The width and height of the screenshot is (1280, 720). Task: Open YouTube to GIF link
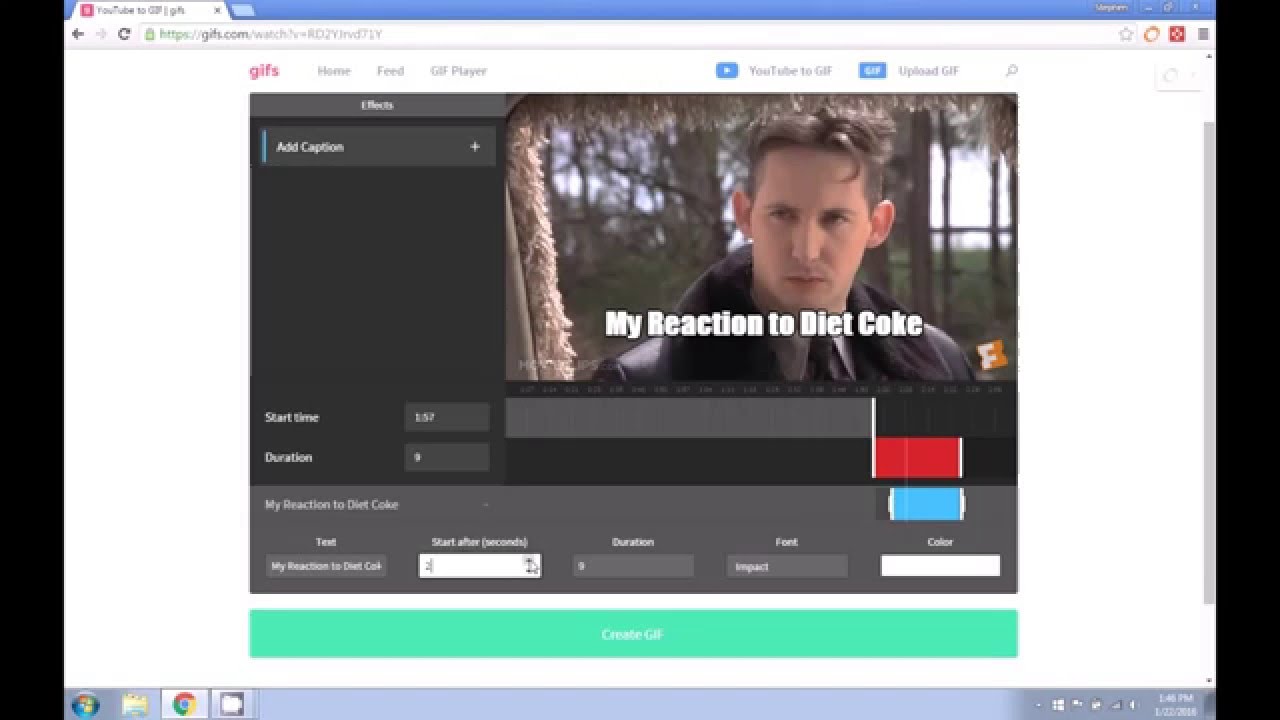coord(790,71)
